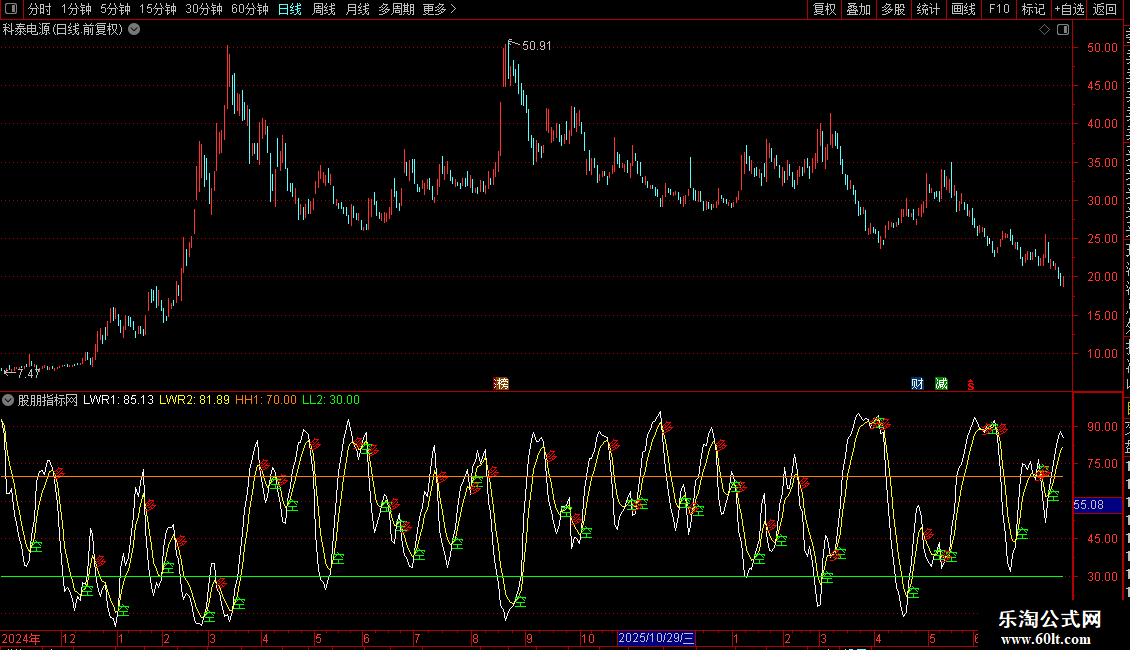Image resolution: width=1130 pixels, height=650 pixels.
Task: Click the 叠加 overlay button
Action: [858, 9]
